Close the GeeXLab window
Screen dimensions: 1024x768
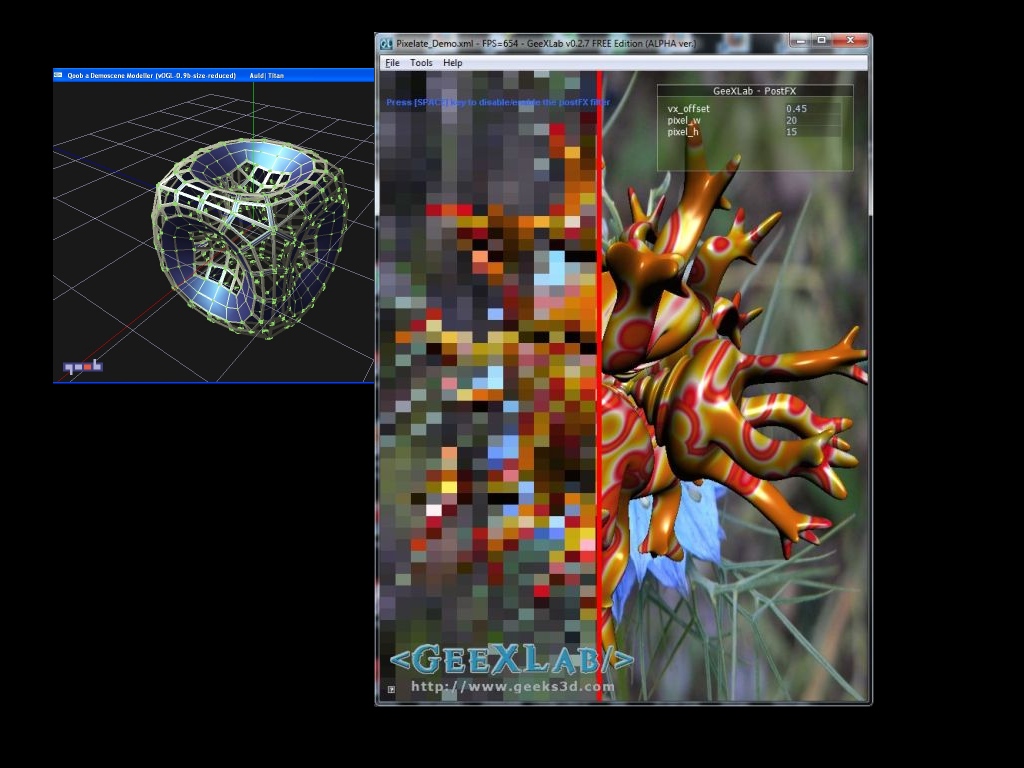click(x=850, y=40)
